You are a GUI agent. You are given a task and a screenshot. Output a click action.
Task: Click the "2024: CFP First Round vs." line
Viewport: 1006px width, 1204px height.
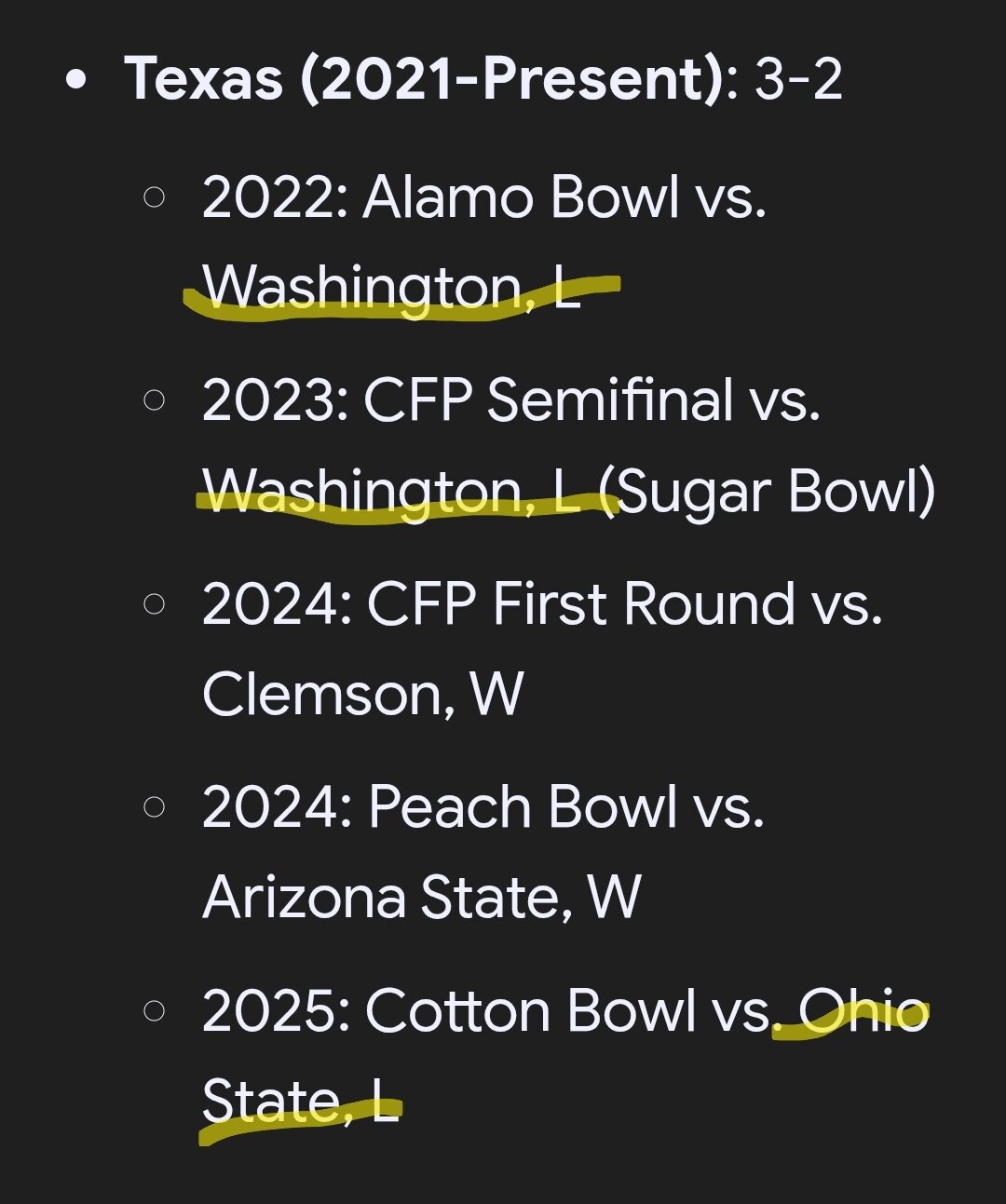(541, 603)
